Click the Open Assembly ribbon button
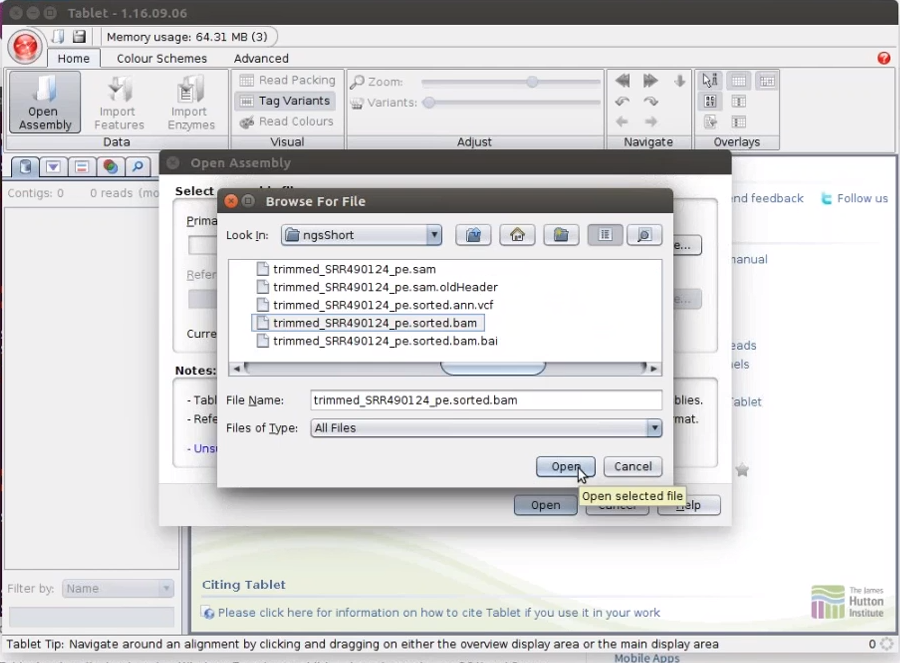Image resolution: width=900 pixels, height=663 pixels. [45, 103]
